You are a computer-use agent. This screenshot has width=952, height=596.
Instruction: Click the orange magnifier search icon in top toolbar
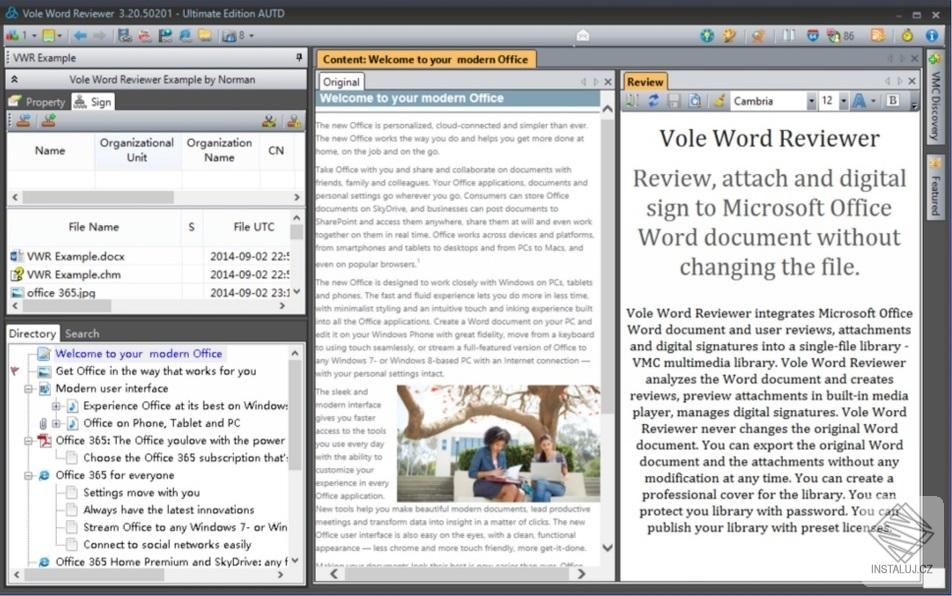point(758,36)
